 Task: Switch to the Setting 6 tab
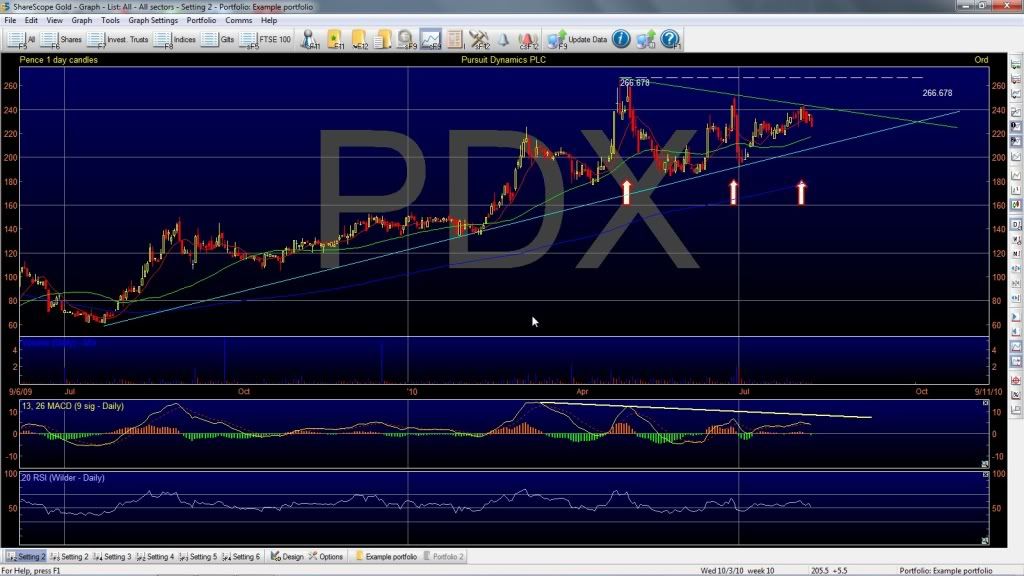(x=242, y=557)
